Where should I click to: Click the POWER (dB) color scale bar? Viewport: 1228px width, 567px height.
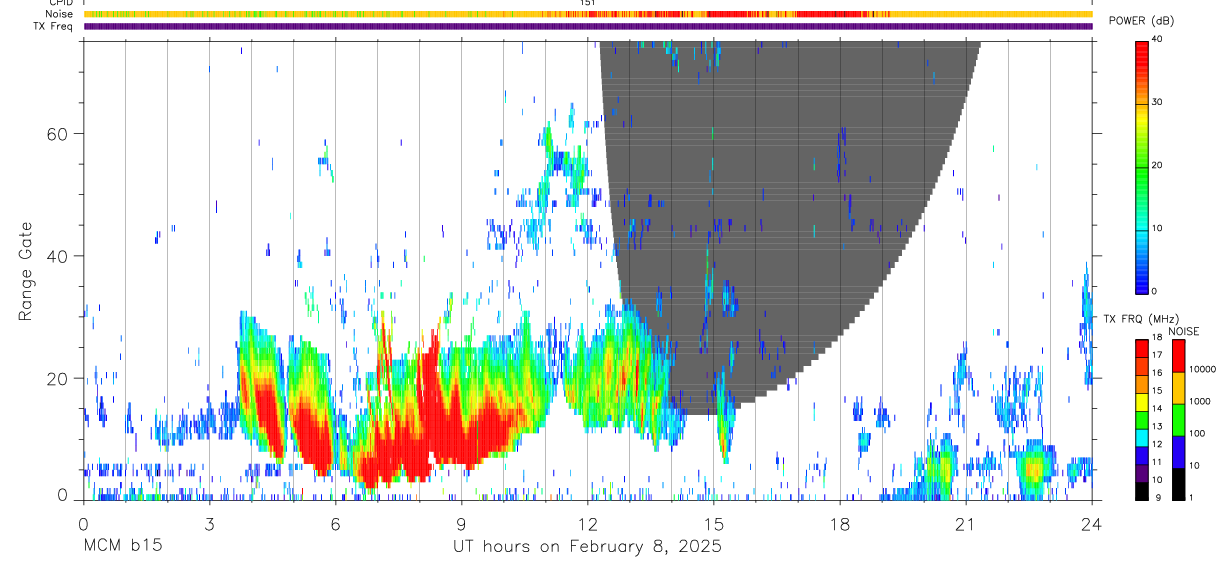[x=1142, y=166]
